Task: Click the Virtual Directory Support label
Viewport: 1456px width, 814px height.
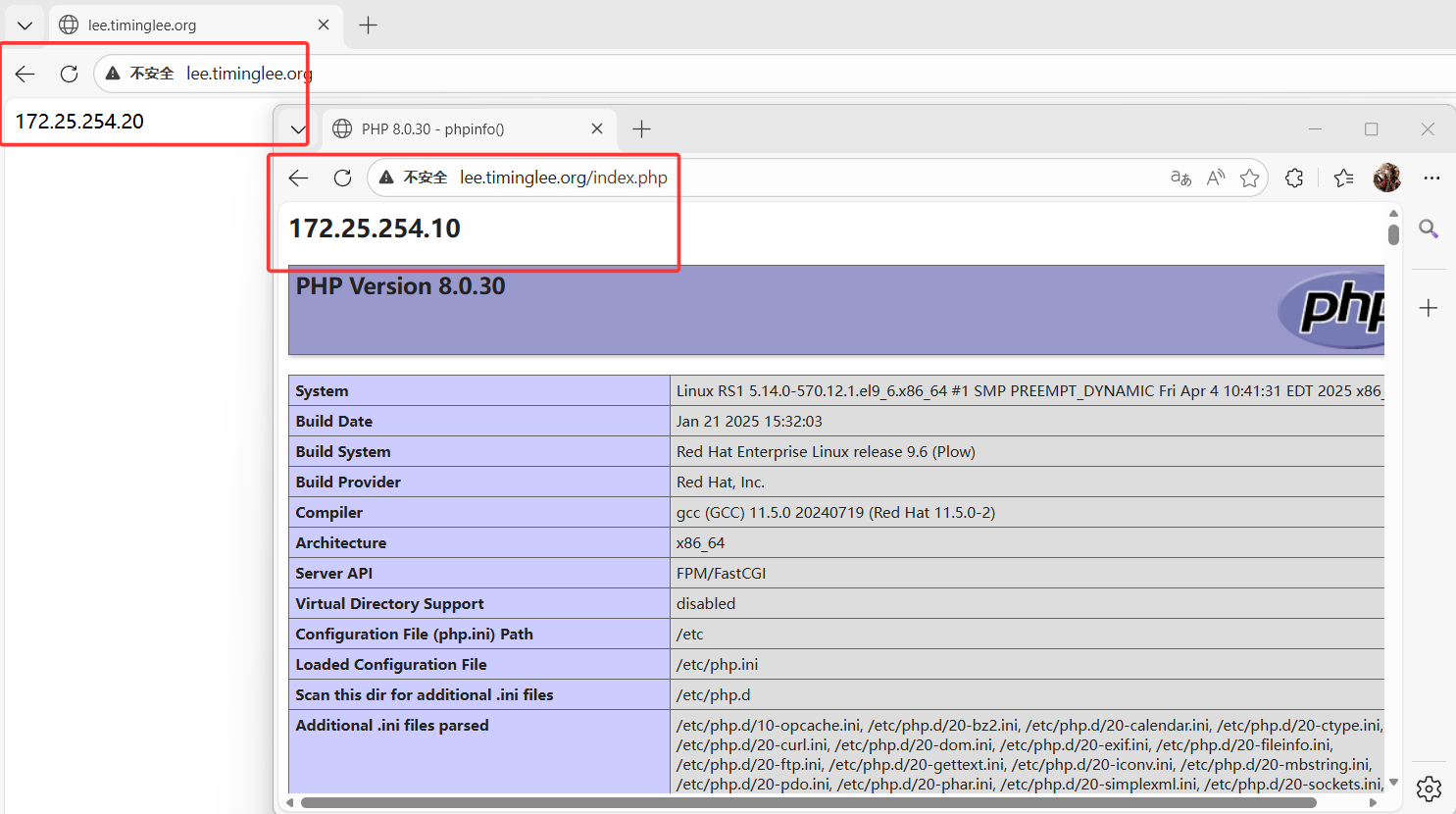Action: [389, 603]
